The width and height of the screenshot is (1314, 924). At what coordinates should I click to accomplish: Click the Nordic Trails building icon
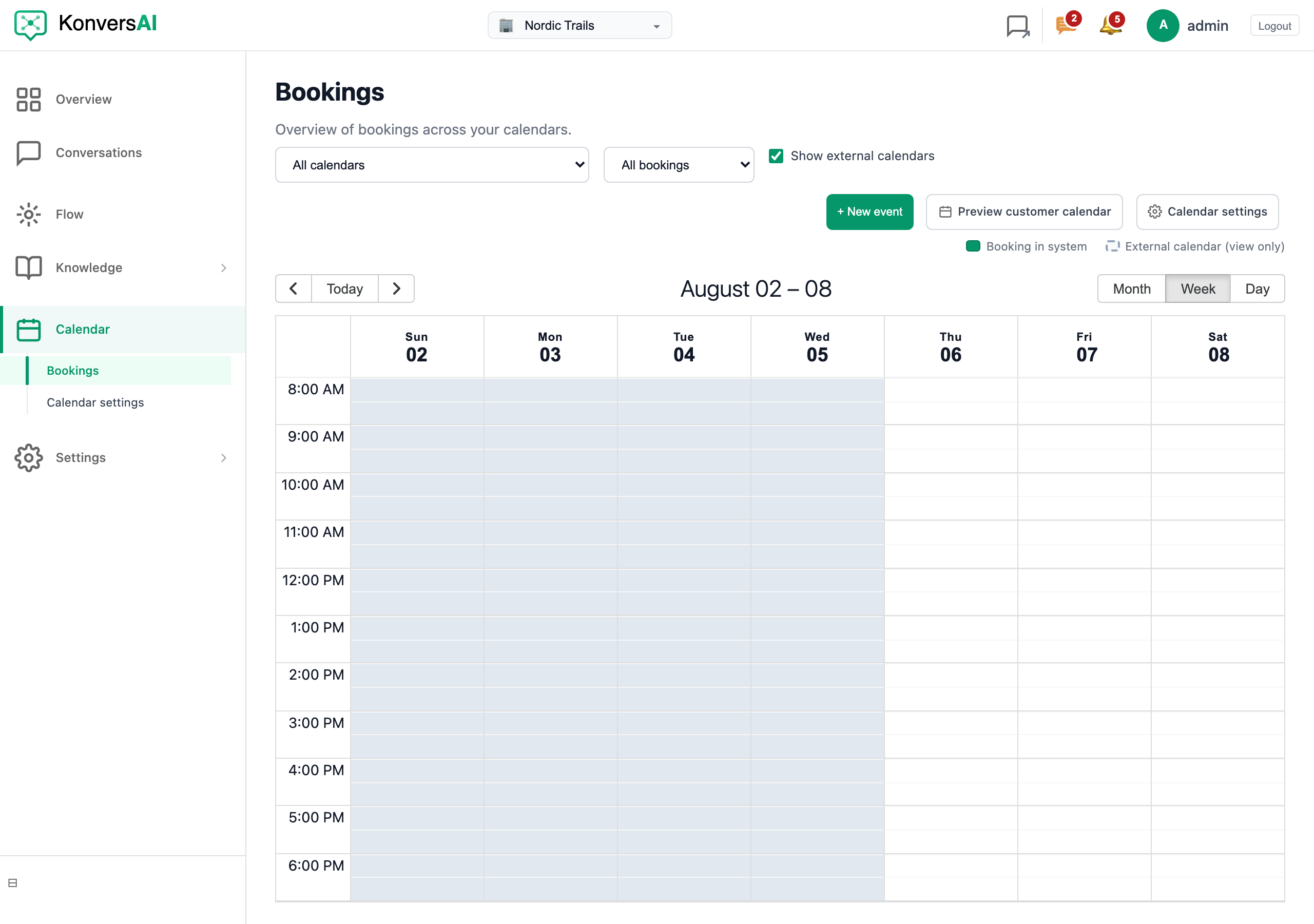click(506, 25)
